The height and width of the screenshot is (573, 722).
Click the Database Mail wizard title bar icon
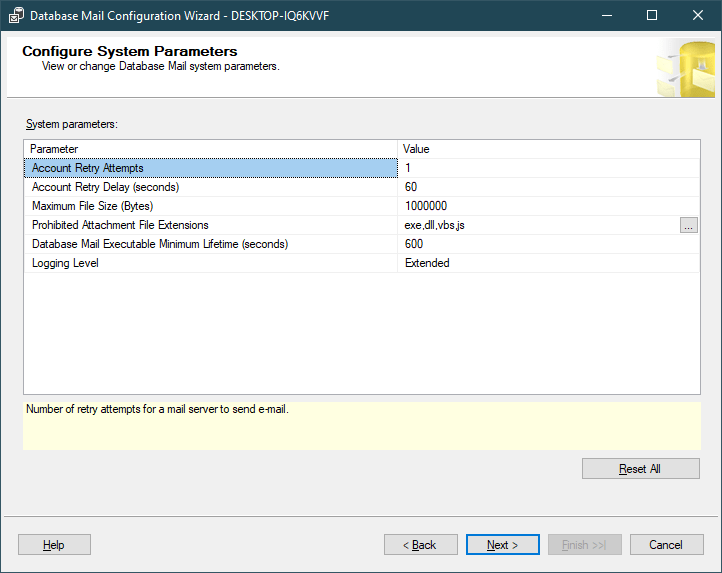[x=16, y=15]
